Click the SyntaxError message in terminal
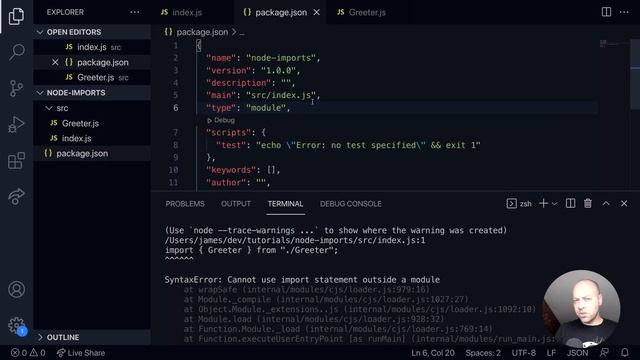 coord(302,280)
